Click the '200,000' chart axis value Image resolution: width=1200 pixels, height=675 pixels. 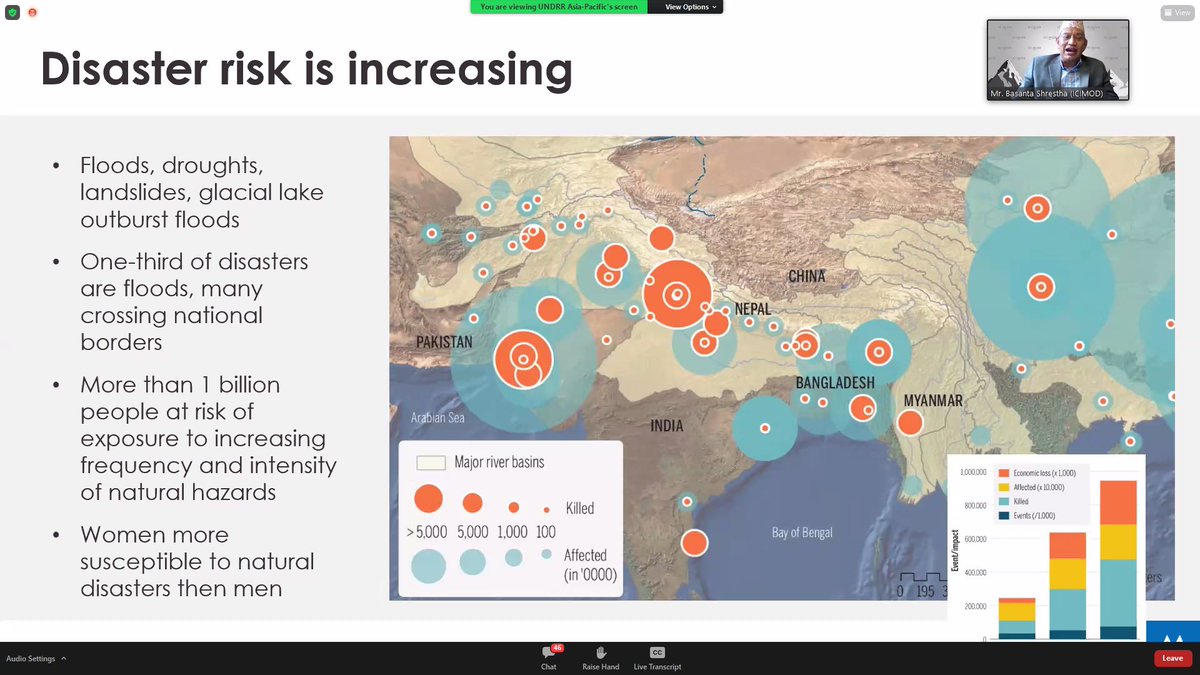(x=976, y=607)
